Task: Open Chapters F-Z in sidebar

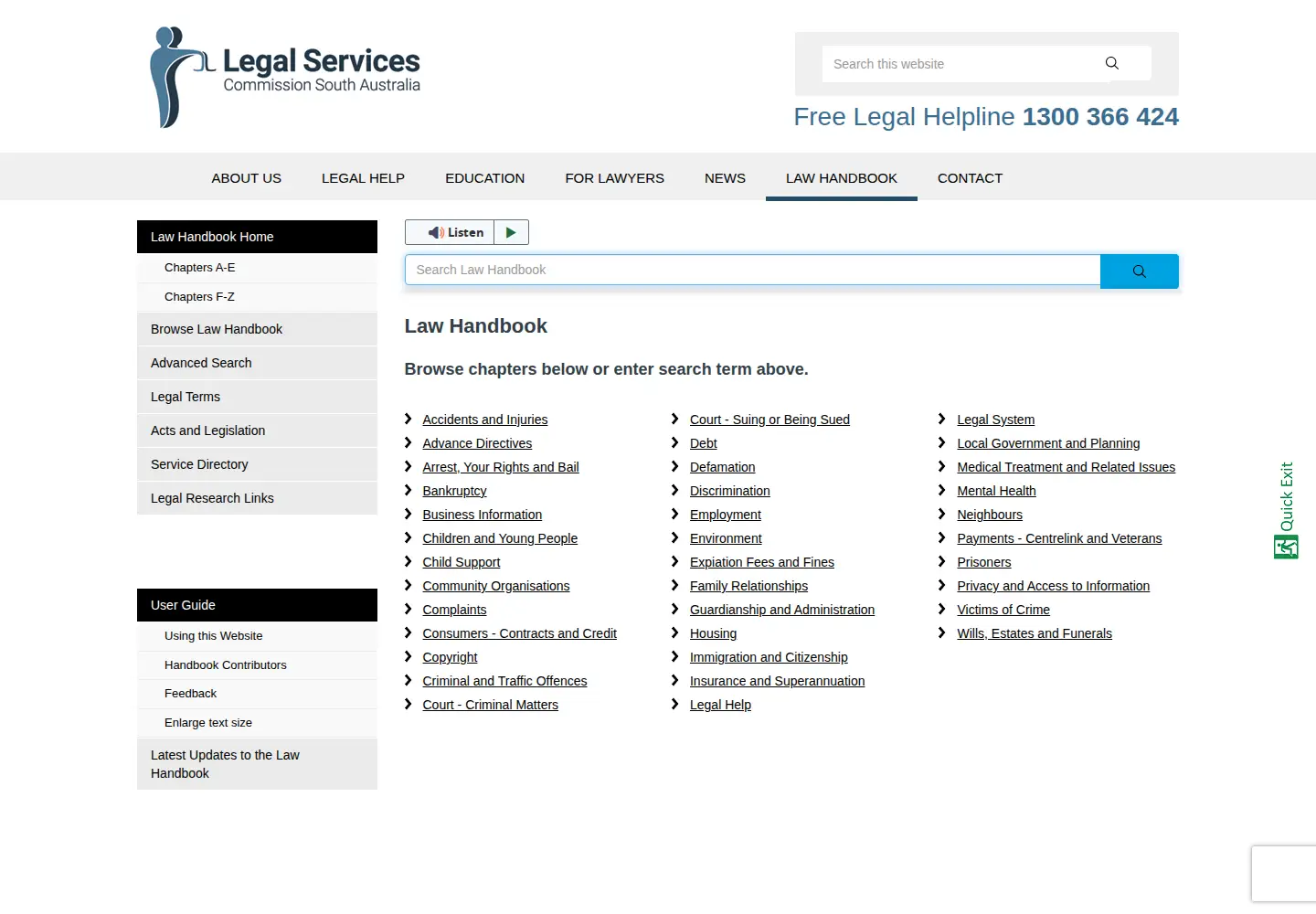Action: tap(257, 297)
